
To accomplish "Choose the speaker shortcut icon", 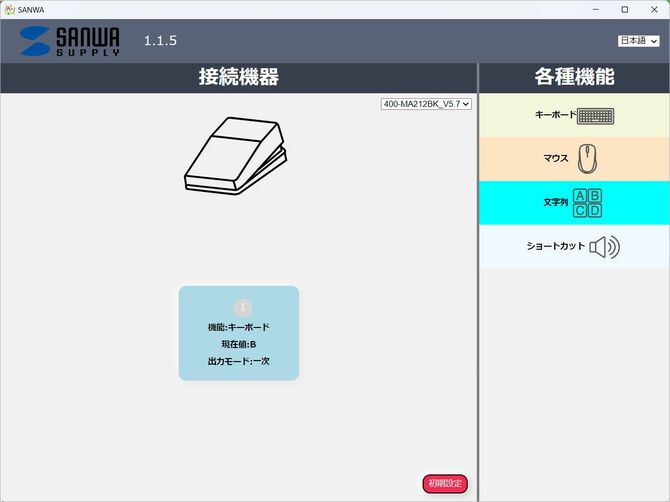I will coord(604,247).
